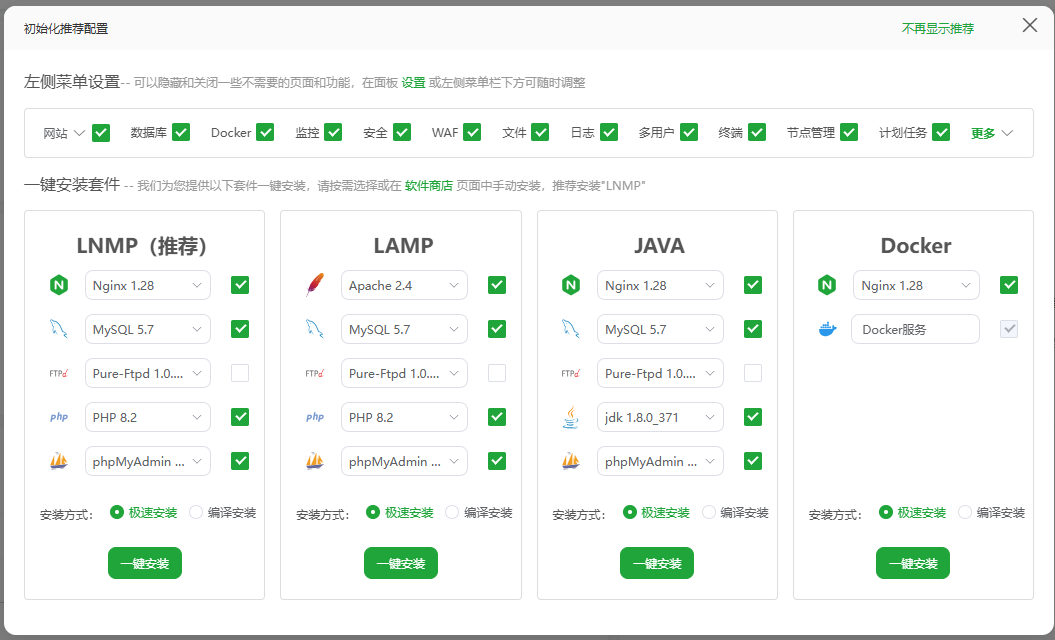The height and width of the screenshot is (640, 1055).
Task: Expand the 更多 menu options
Action: (x=992, y=133)
